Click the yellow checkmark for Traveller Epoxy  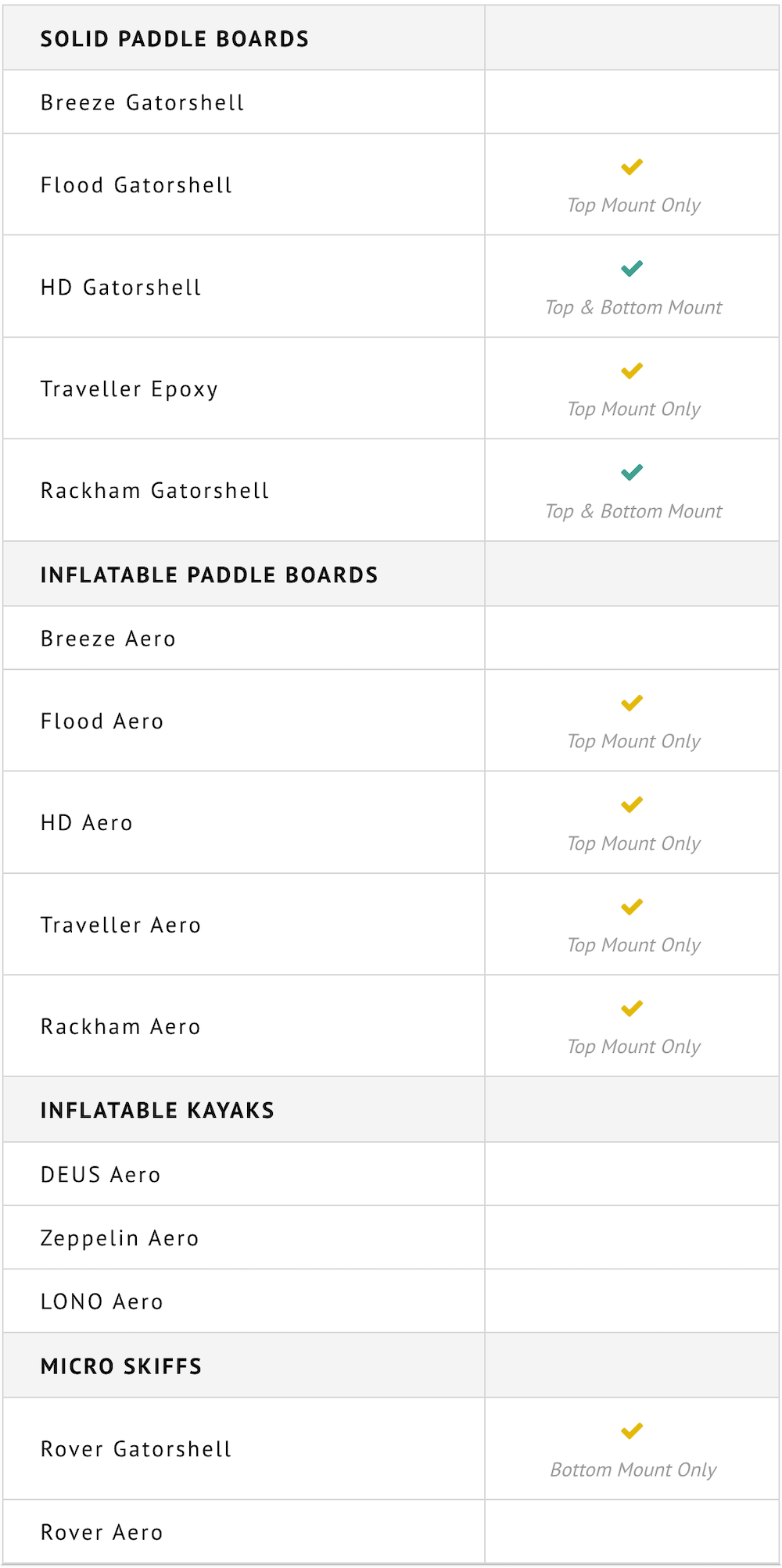632,371
